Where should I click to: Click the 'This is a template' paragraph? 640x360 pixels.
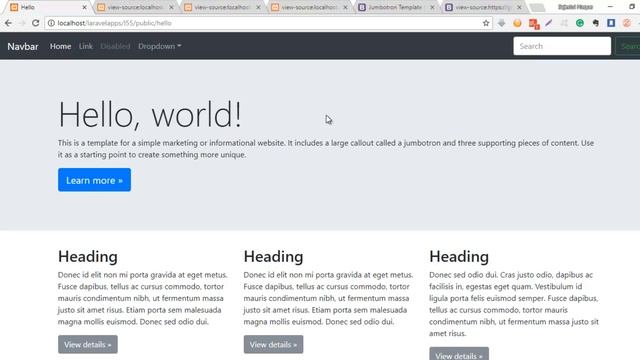coord(326,149)
